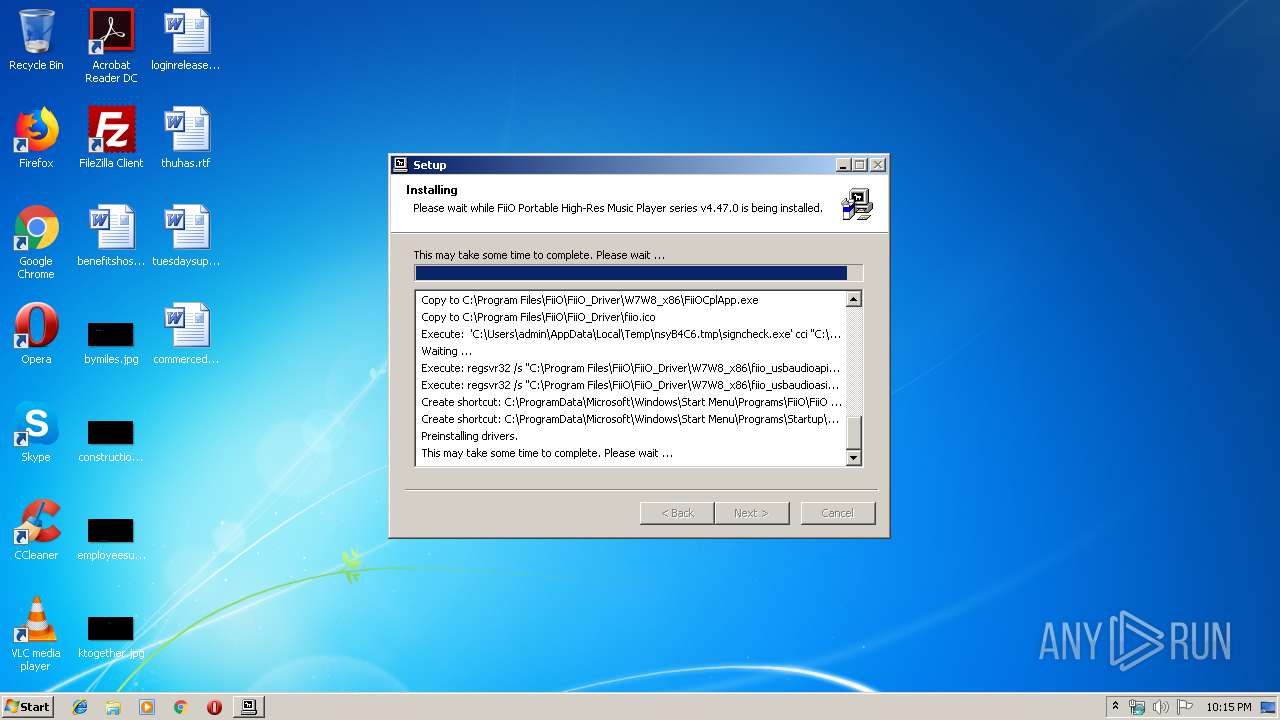Click the disabled Back button
The width and height of the screenshot is (1280, 720).
click(x=677, y=513)
